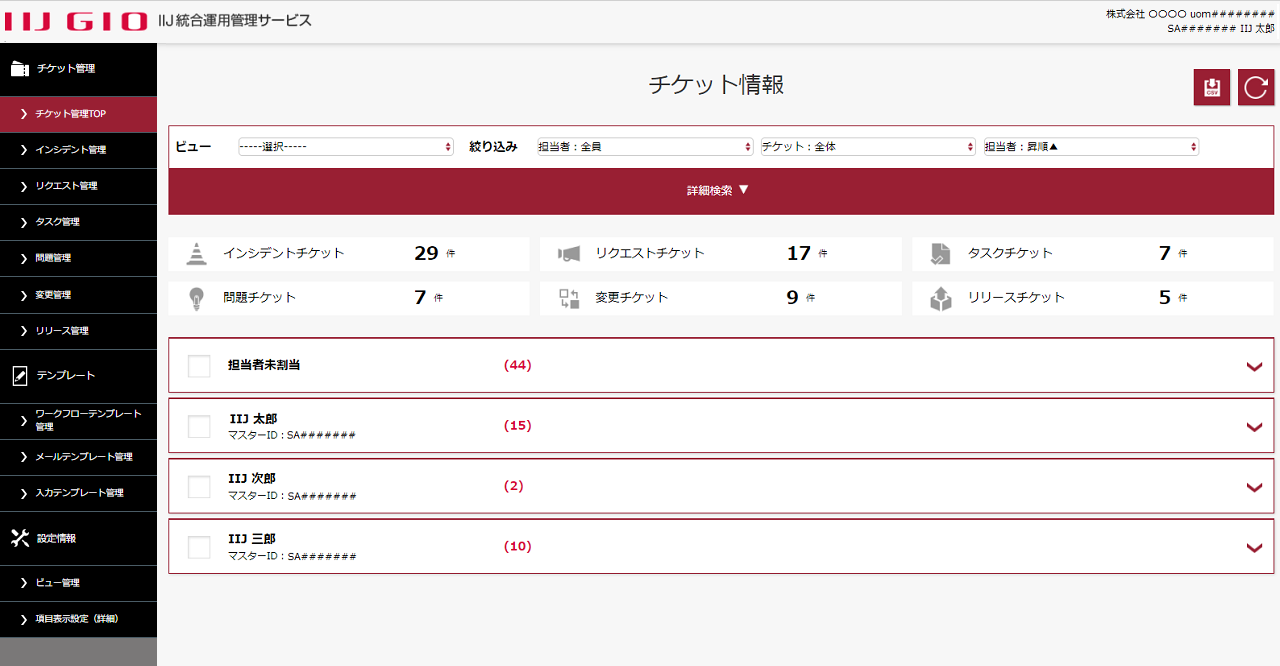Click the 設定情報 tools icon
Image resolution: width=1280 pixels, height=666 pixels.
pyautogui.click(x=20, y=538)
